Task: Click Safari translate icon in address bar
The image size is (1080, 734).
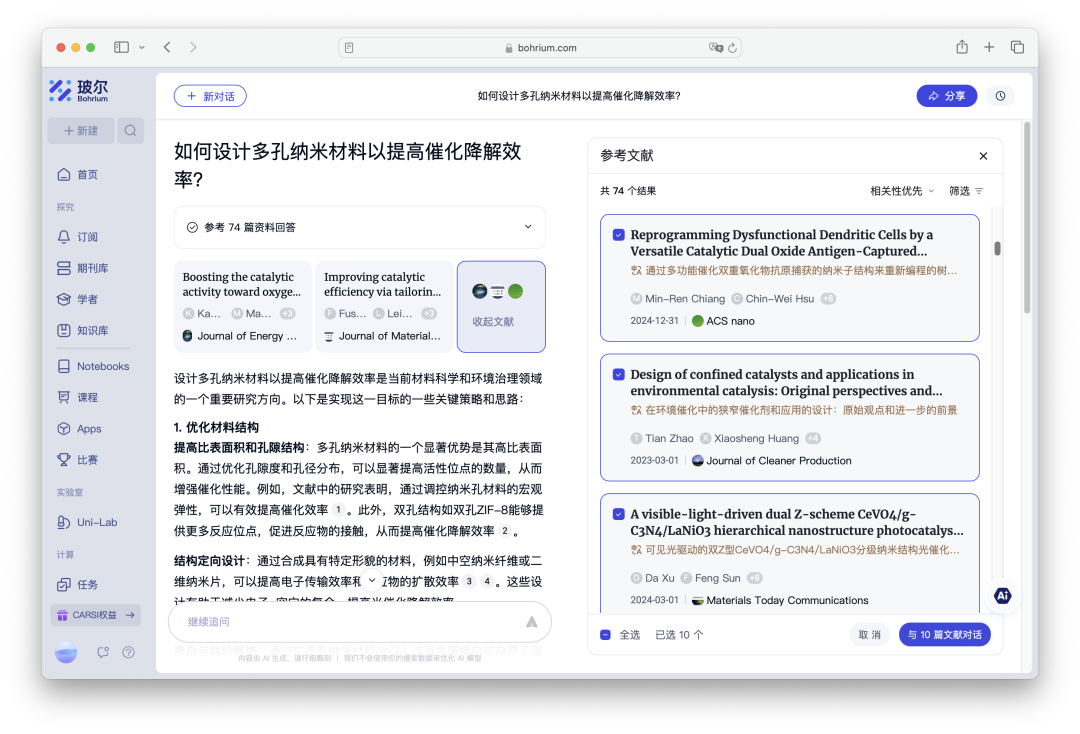Action: coord(716,48)
